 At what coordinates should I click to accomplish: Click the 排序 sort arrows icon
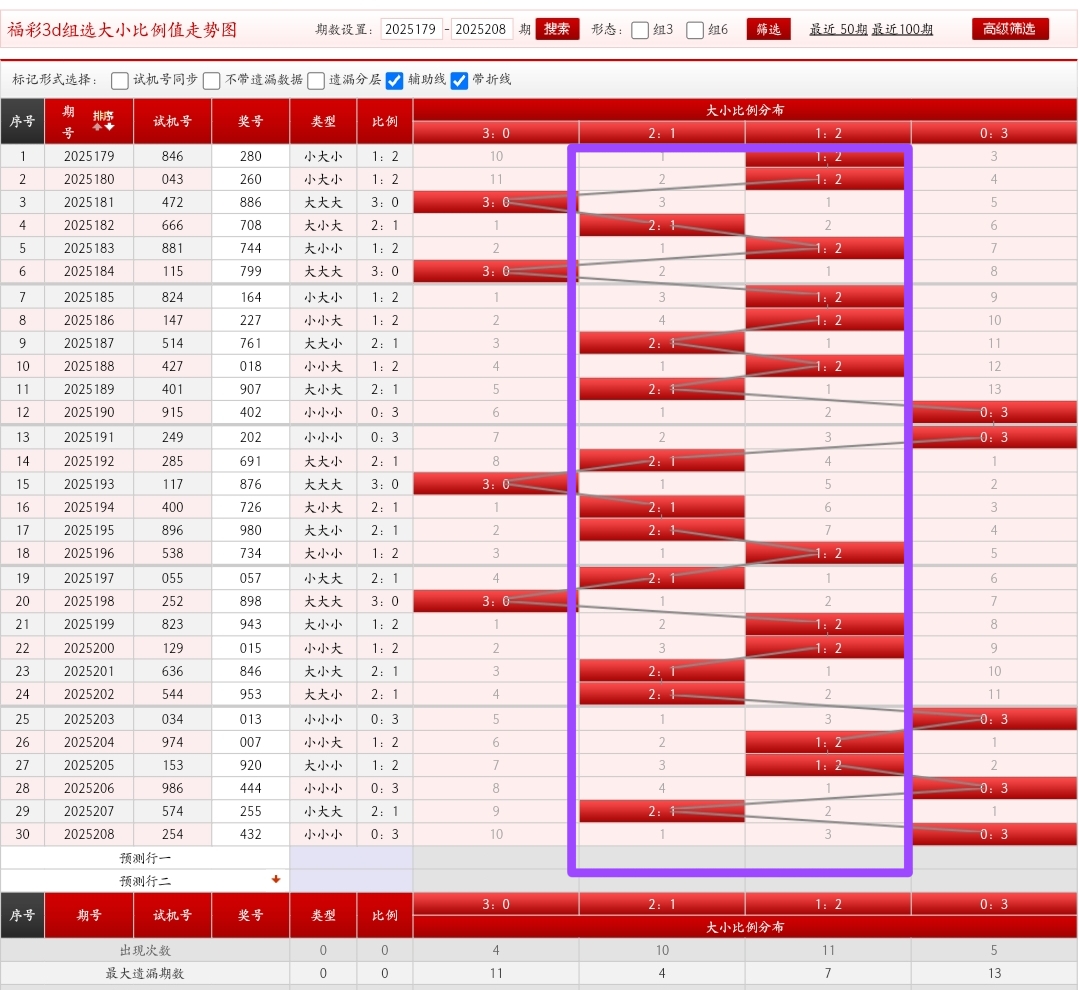[x=103, y=121]
